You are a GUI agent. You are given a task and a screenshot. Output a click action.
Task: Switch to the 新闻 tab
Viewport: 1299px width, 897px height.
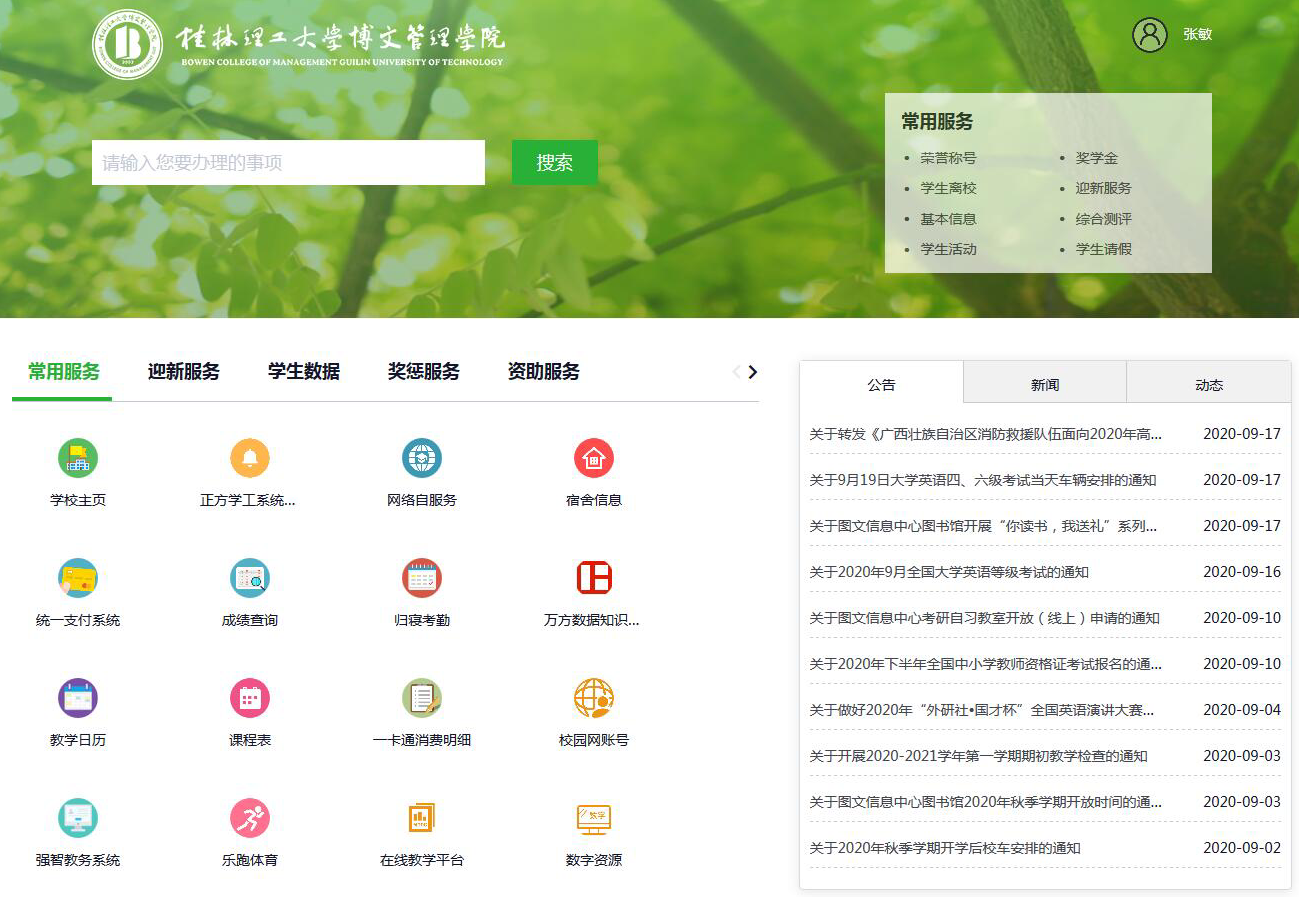pos(1044,384)
